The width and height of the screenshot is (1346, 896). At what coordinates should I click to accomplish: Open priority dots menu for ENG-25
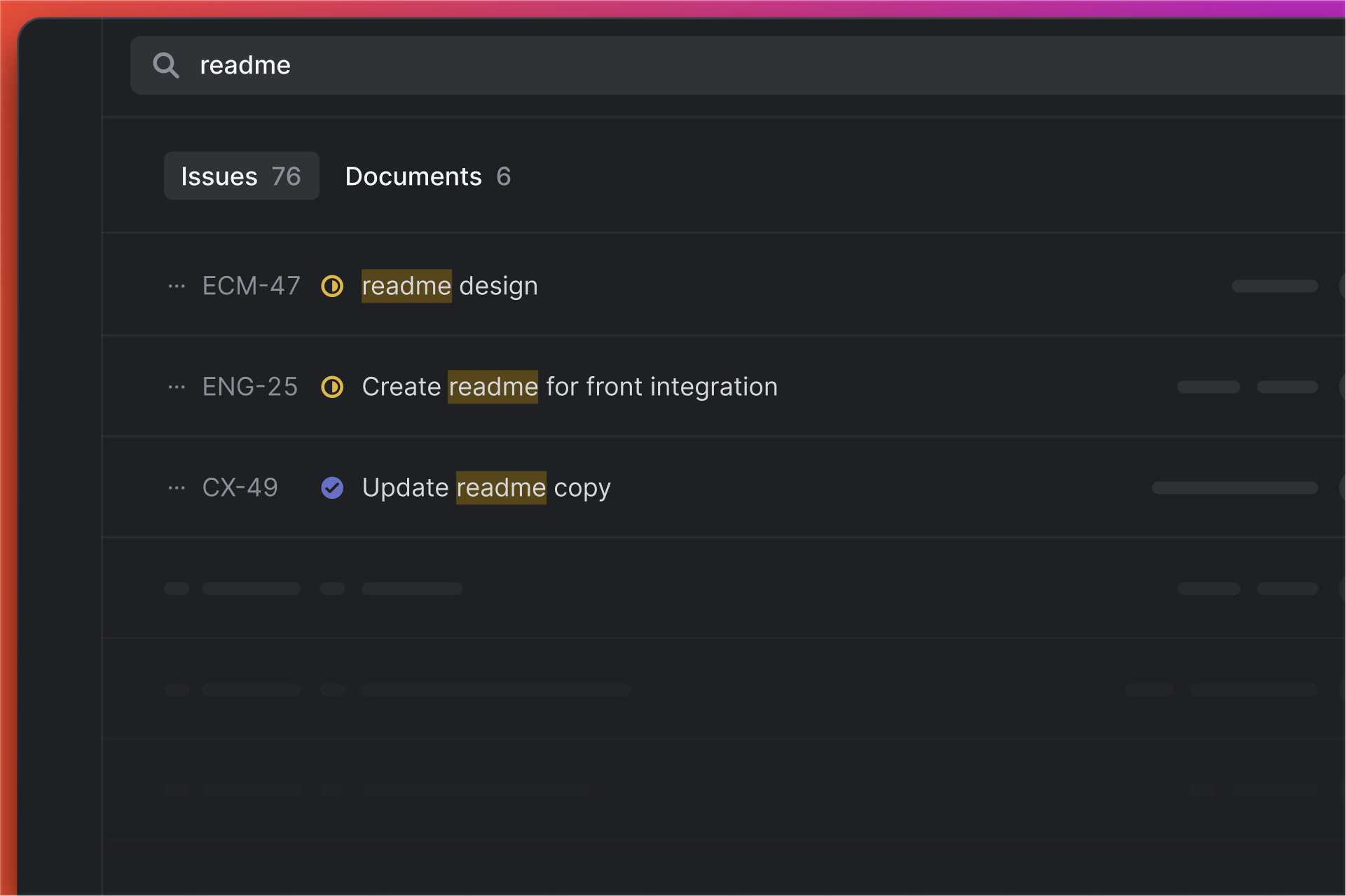click(x=177, y=387)
